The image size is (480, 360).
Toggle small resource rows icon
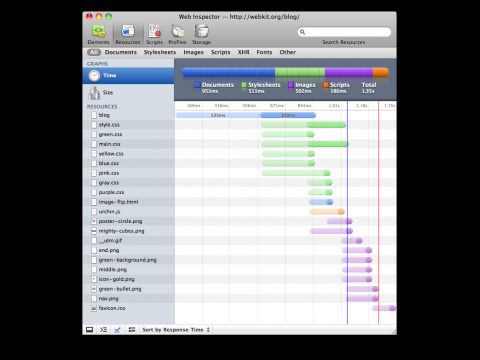[132, 330]
